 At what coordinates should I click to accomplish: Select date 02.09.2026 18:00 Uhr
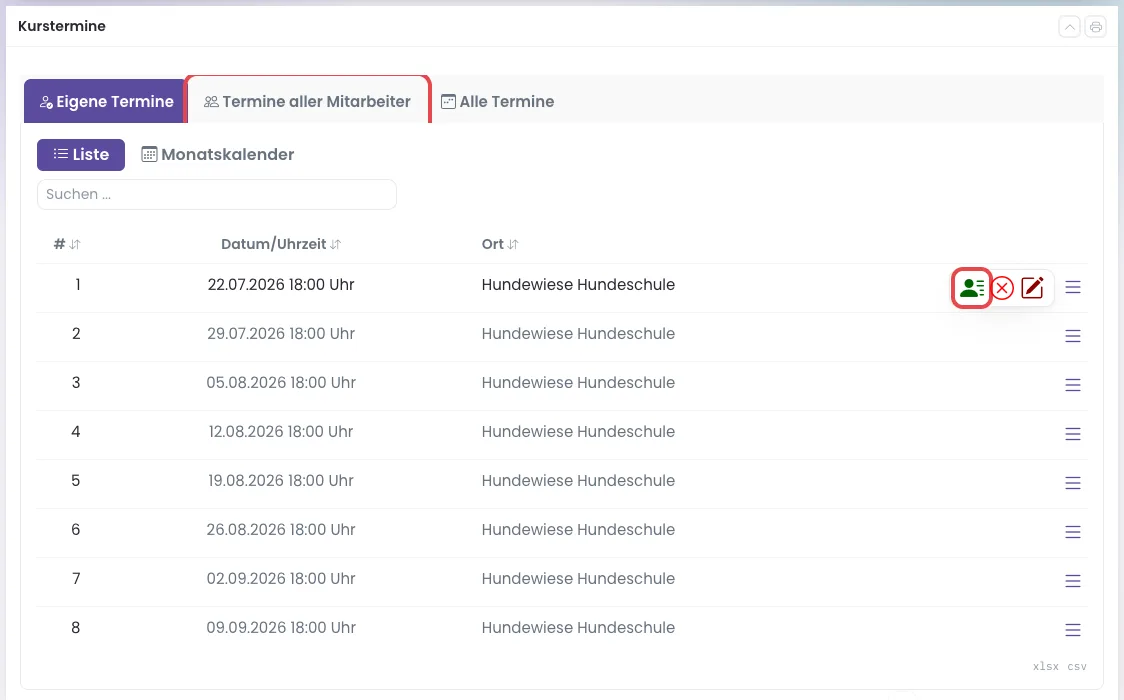click(x=281, y=579)
